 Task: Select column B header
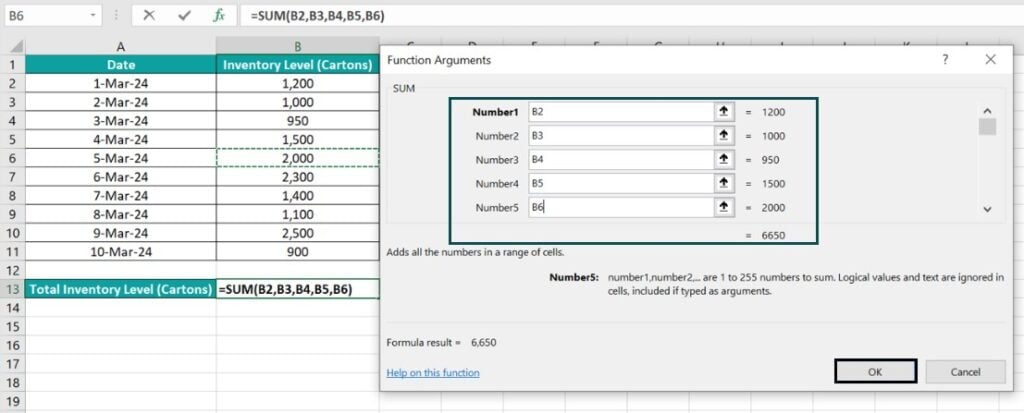298,46
